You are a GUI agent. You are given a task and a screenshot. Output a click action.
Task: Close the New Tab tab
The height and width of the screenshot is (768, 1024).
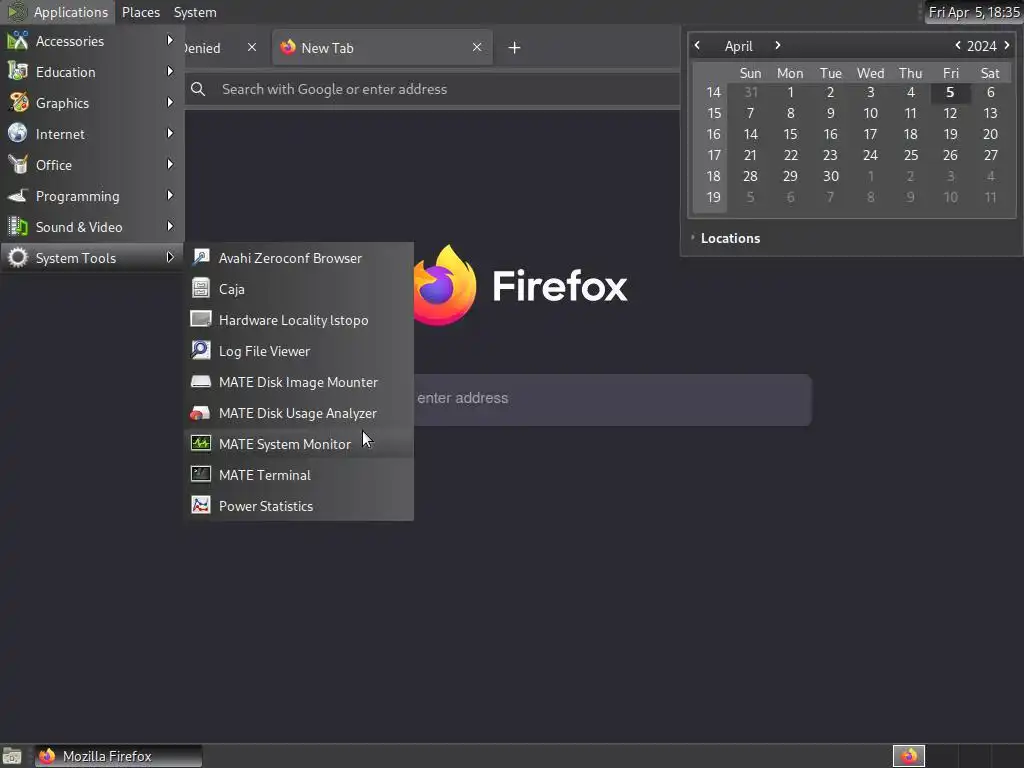(477, 48)
